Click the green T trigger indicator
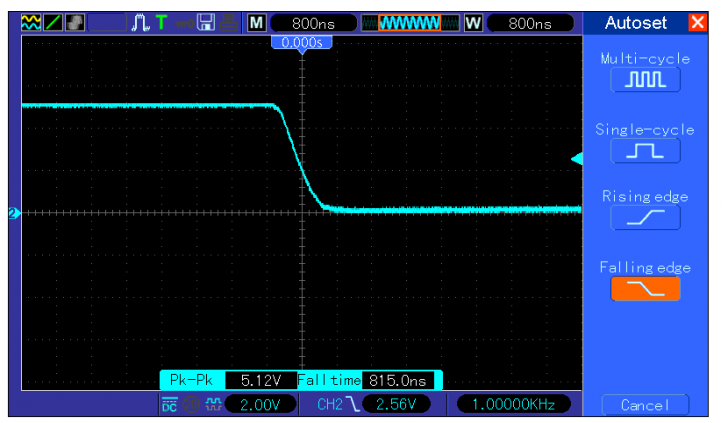 (162, 22)
